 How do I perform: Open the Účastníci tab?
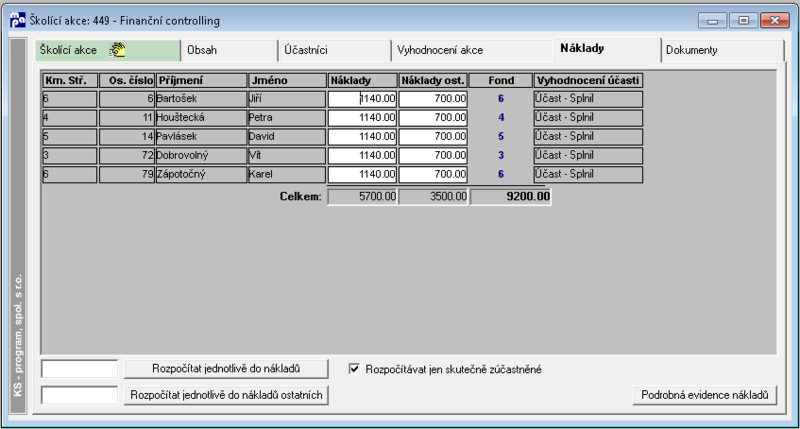[x=335, y=50]
